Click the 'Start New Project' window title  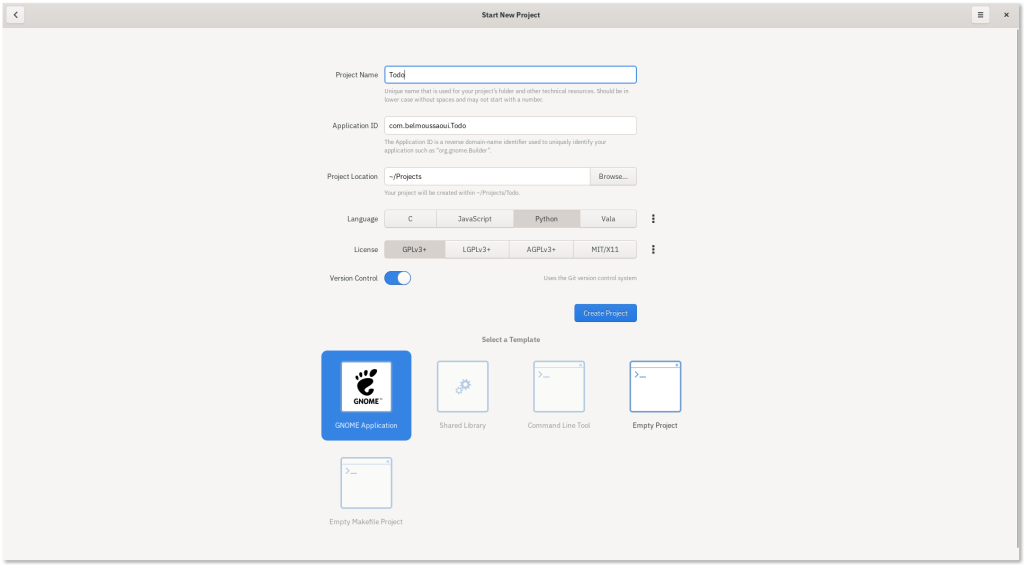click(511, 15)
